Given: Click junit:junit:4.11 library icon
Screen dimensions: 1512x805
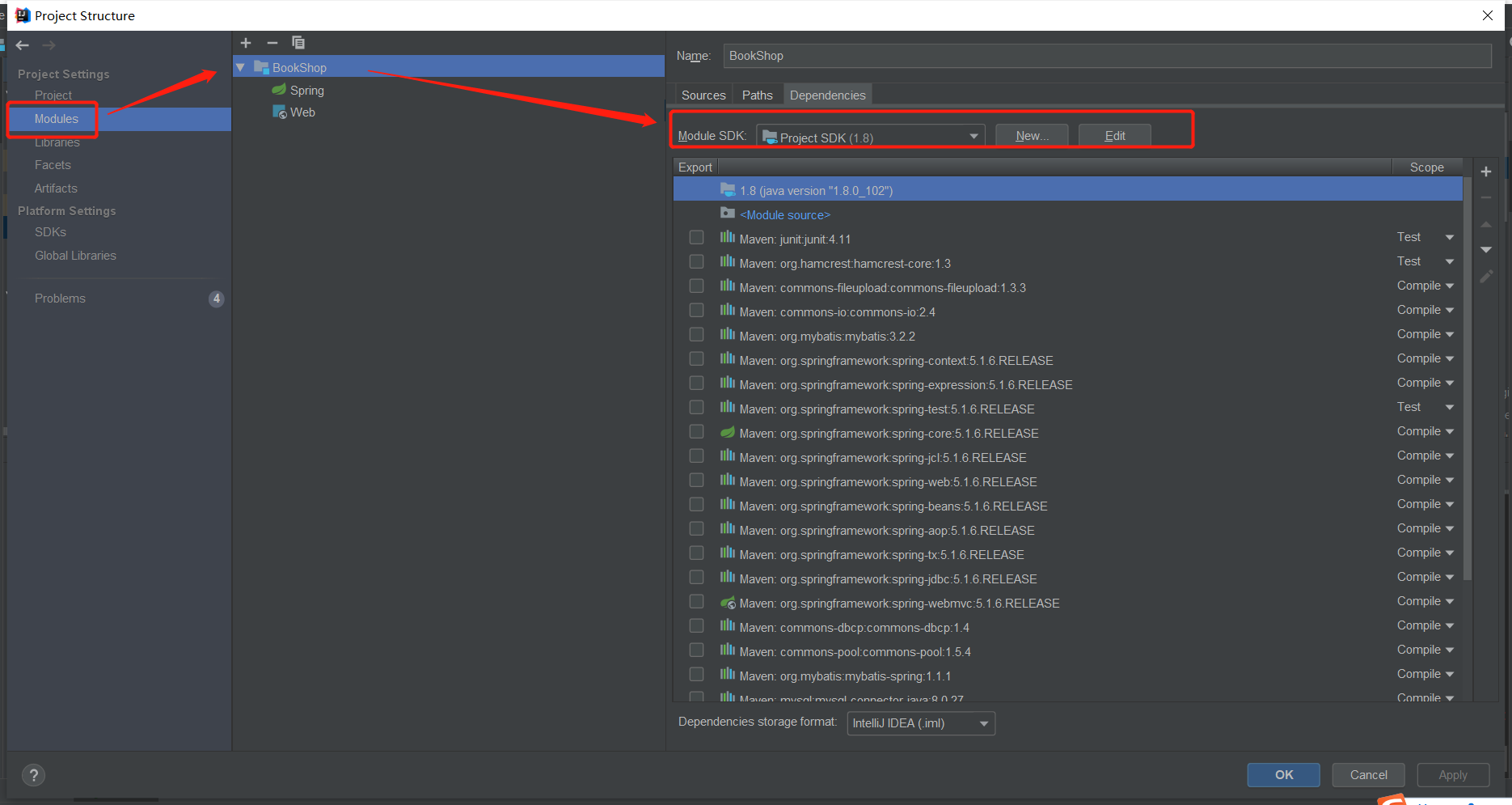Looking at the screenshot, I should point(728,237).
